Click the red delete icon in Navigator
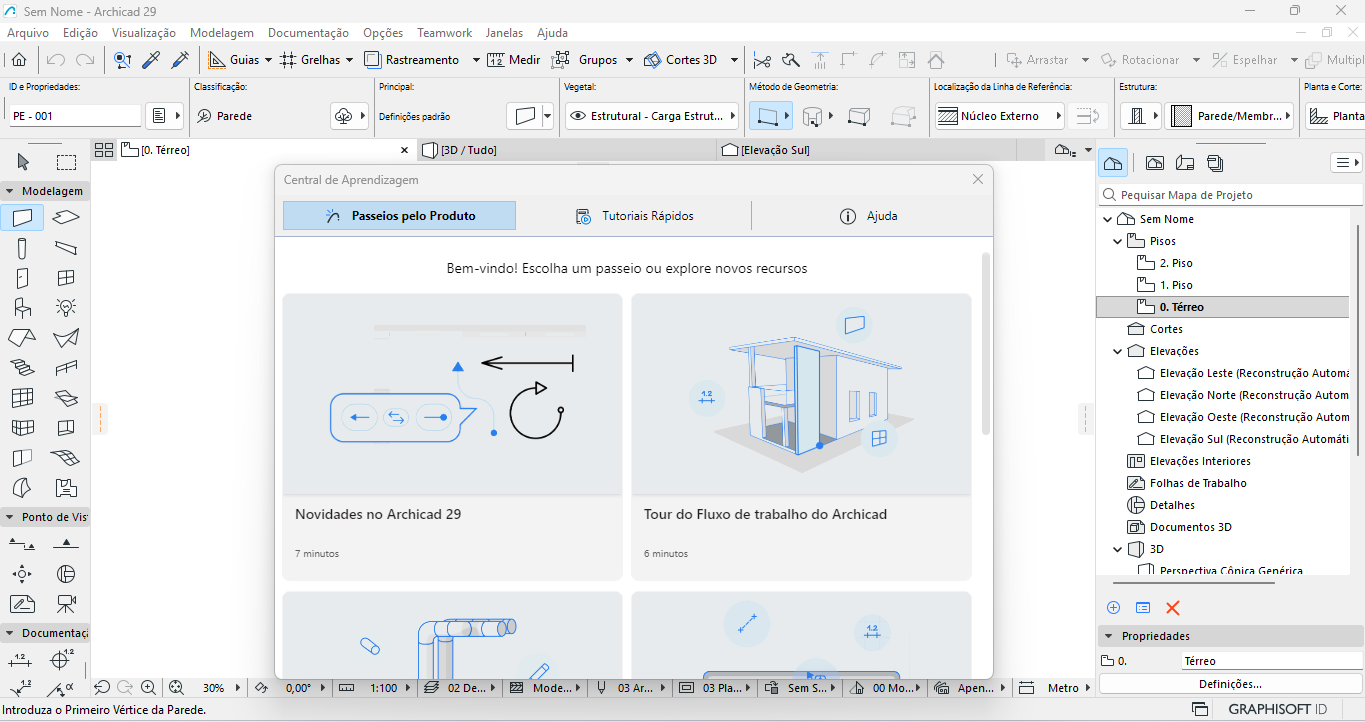Image resolution: width=1365 pixels, height=722 pixels. 1173,608
